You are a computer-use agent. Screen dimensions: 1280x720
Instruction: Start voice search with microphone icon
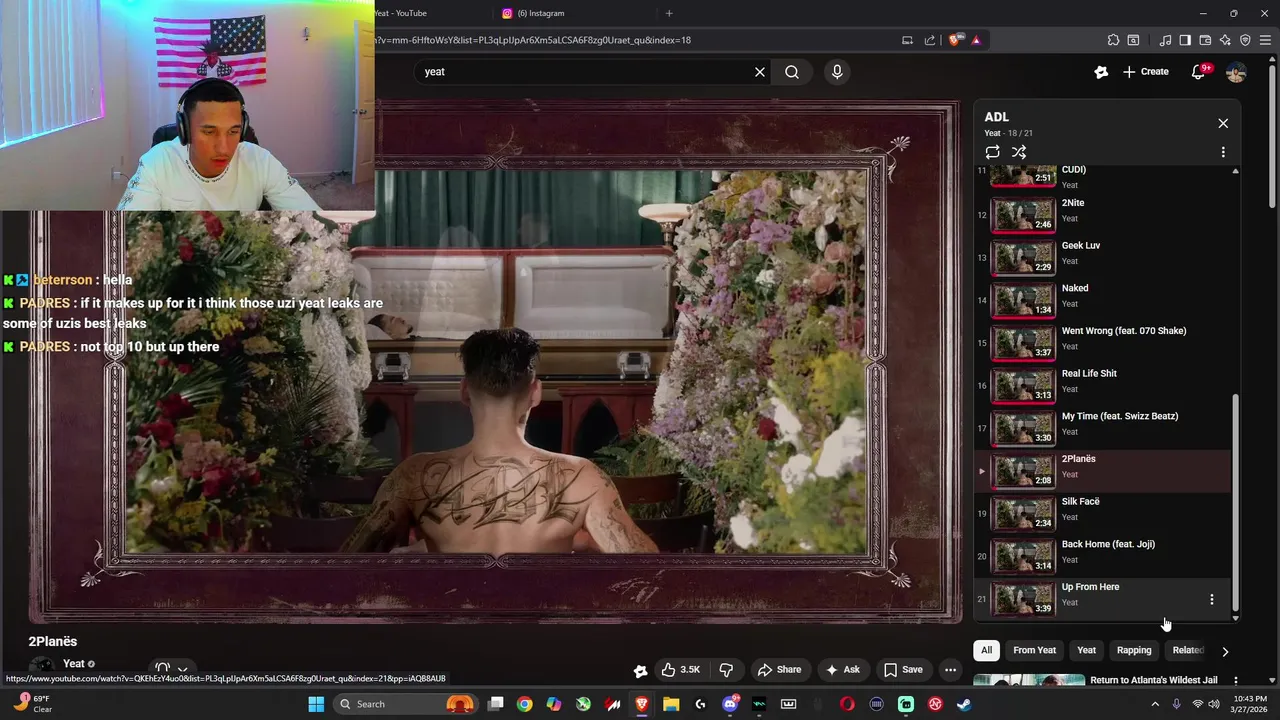click(x=837, y=72)
